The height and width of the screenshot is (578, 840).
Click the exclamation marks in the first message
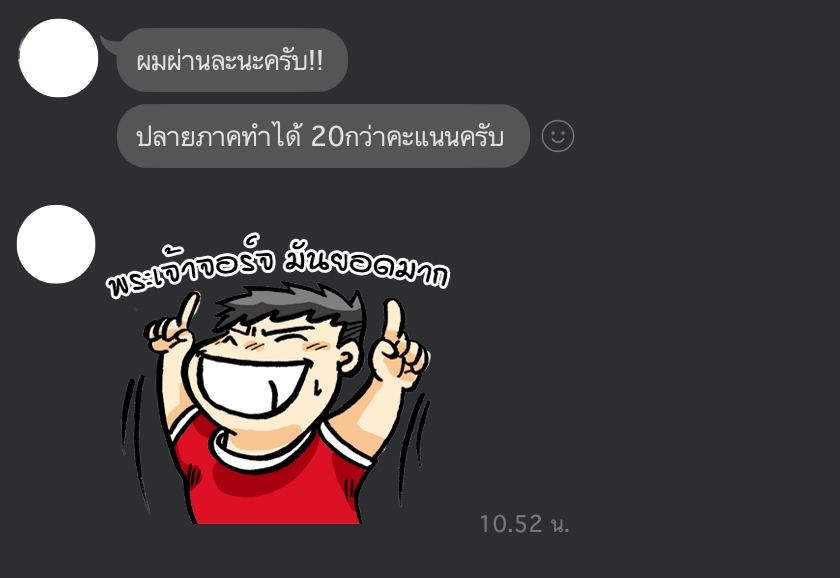point(316,60)
